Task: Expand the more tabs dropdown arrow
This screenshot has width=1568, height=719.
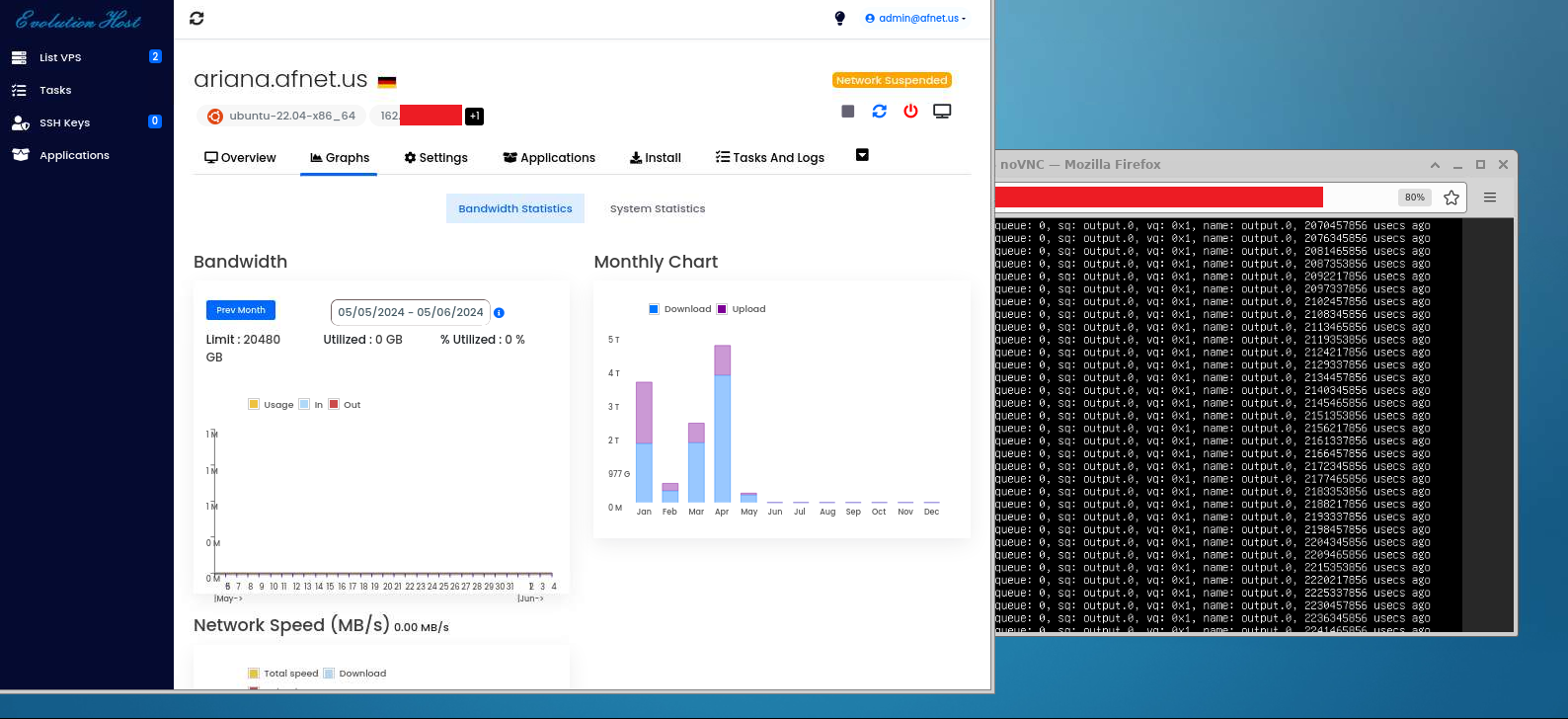Action: point(862,155)
